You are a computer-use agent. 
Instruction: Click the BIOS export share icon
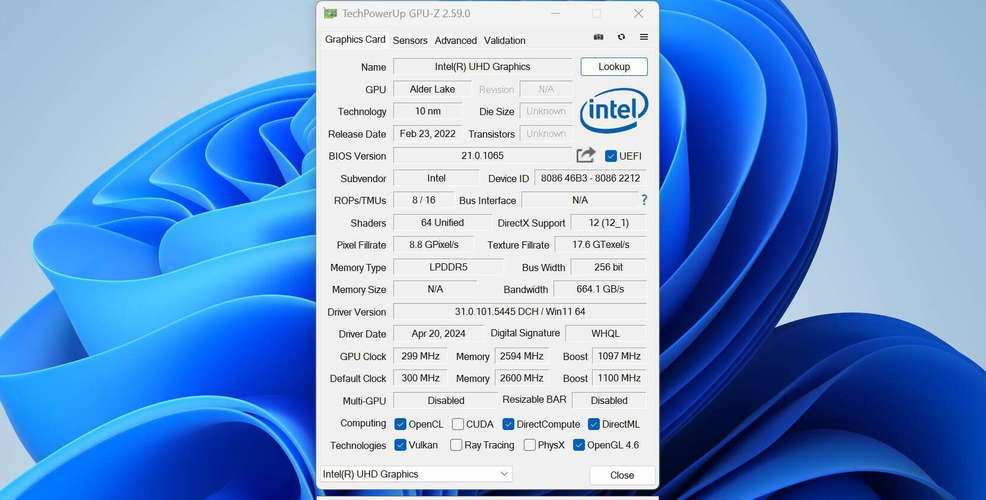tap(585, 155)
